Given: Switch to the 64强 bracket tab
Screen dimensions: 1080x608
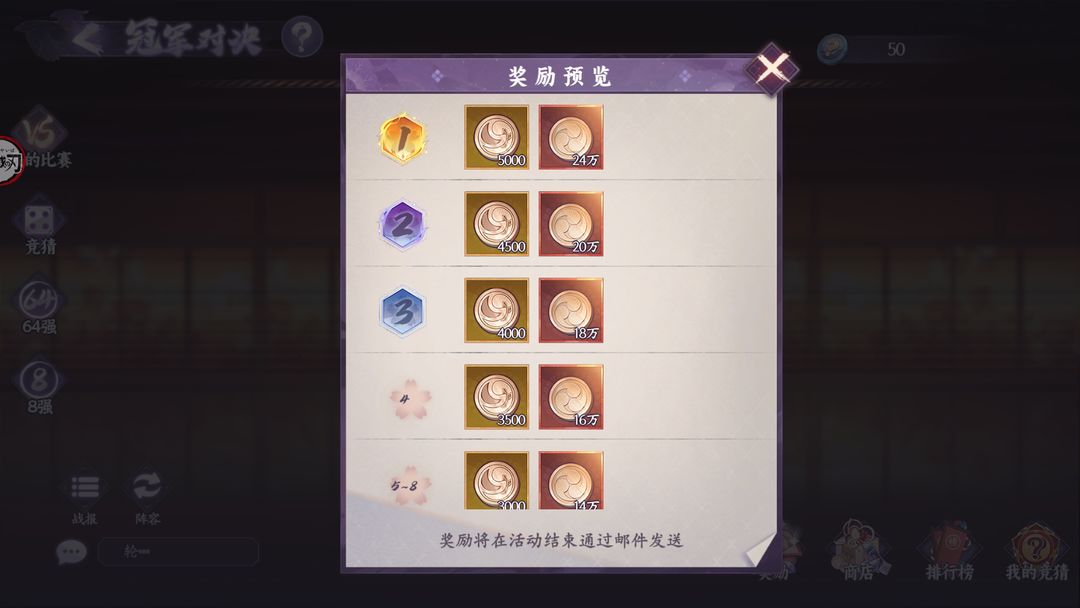Looking at the screenshot, I should [39, 308].
